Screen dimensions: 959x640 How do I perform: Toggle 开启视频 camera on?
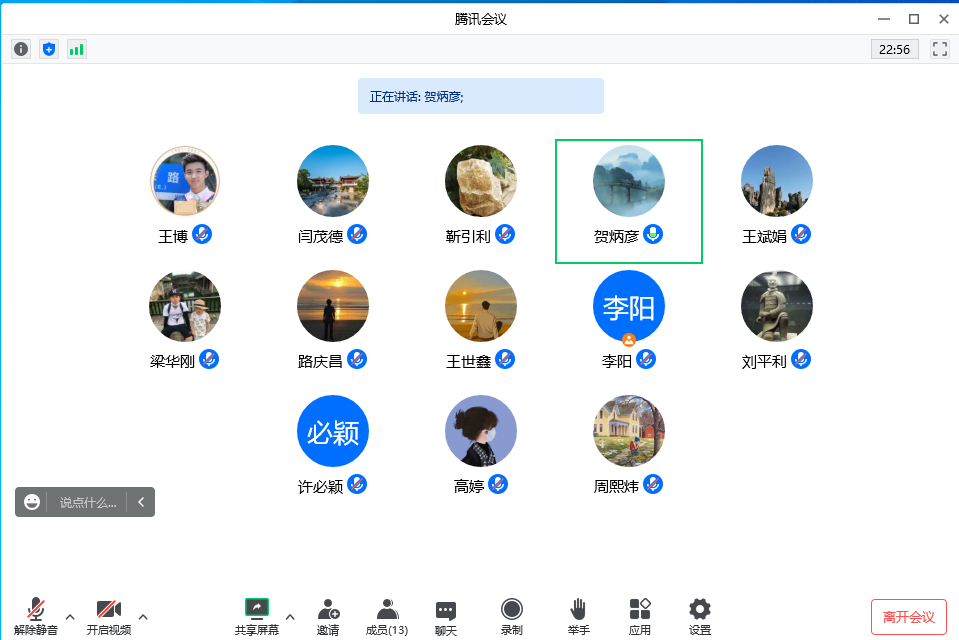(x=108, y=616)
